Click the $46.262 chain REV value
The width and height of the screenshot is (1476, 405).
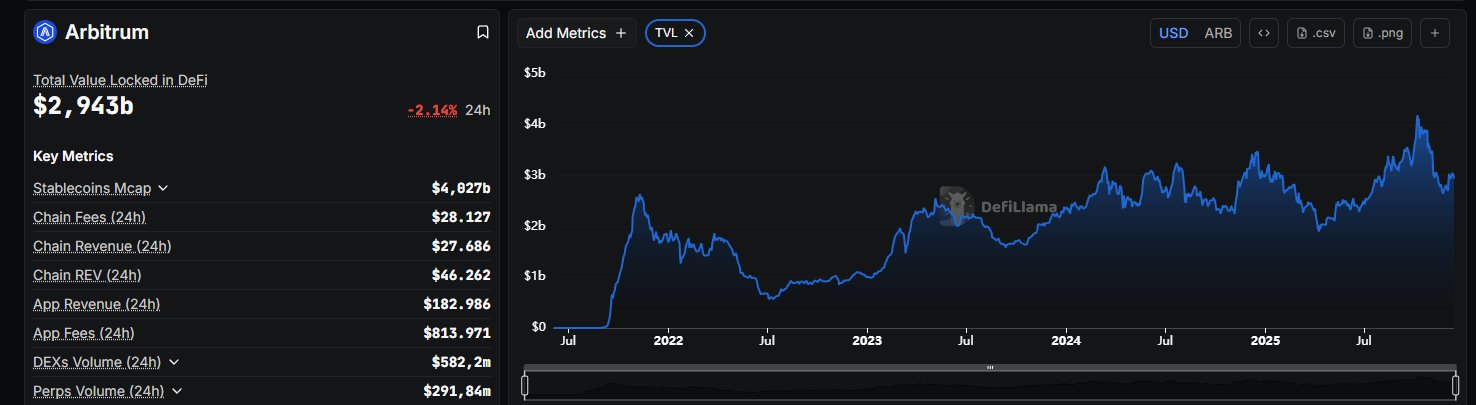click(461, 275)
